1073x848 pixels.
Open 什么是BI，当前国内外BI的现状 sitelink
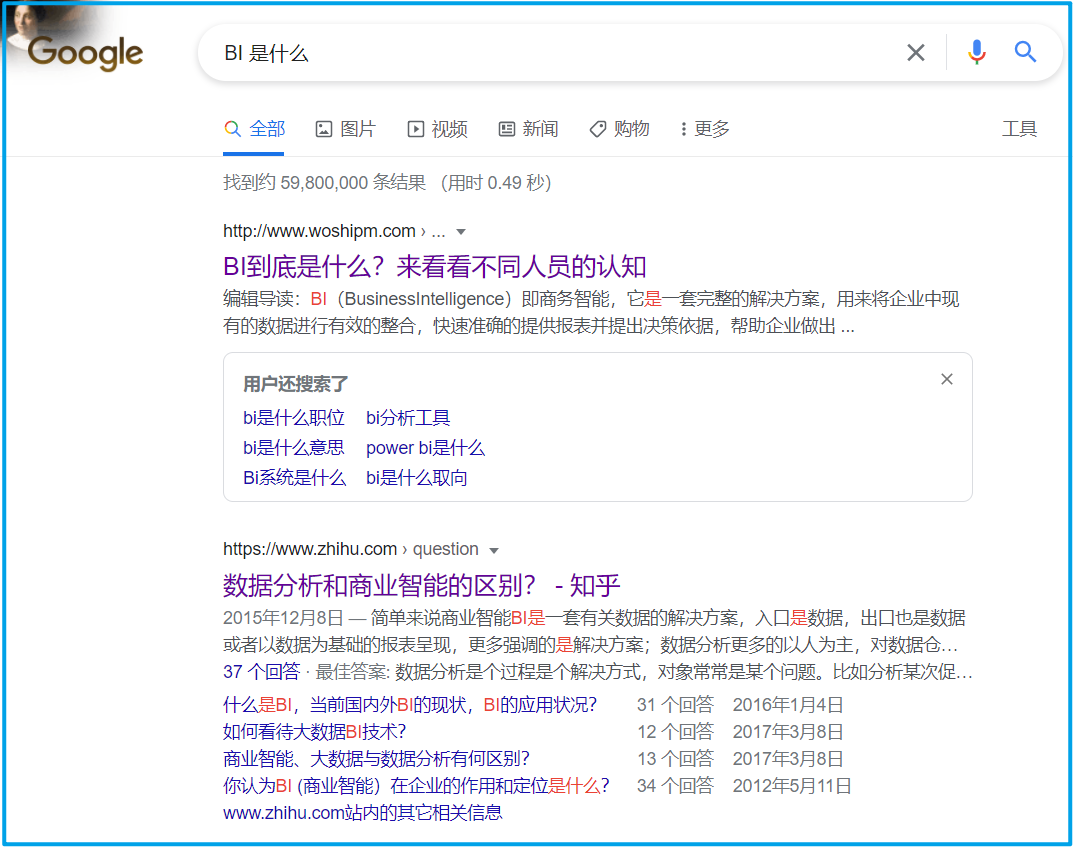coord(410,704)
